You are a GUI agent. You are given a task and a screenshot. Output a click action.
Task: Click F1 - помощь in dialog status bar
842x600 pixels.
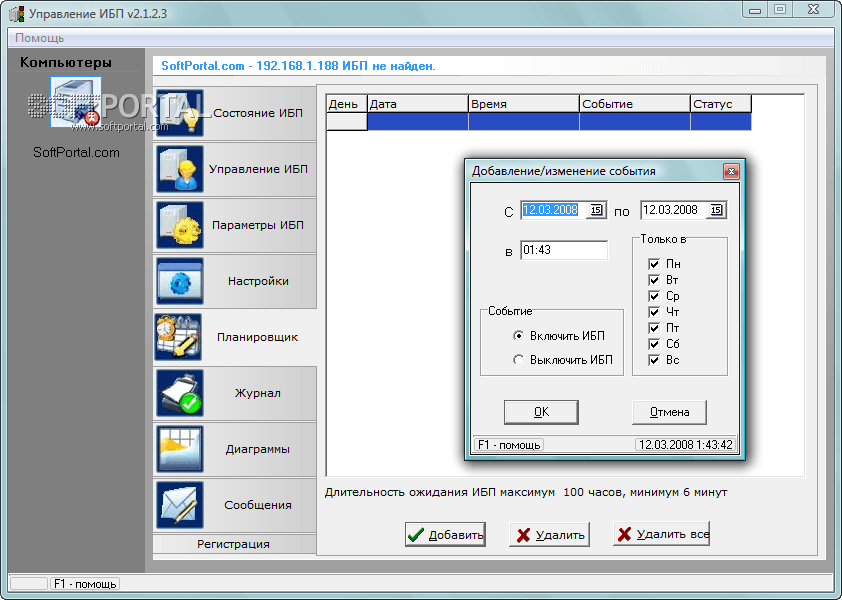(509, 445)
